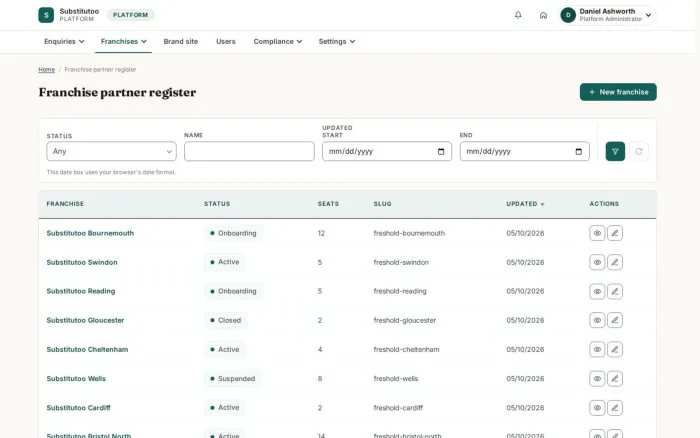Edit Substitutoo Reading with pencil icon

point(615,292)
